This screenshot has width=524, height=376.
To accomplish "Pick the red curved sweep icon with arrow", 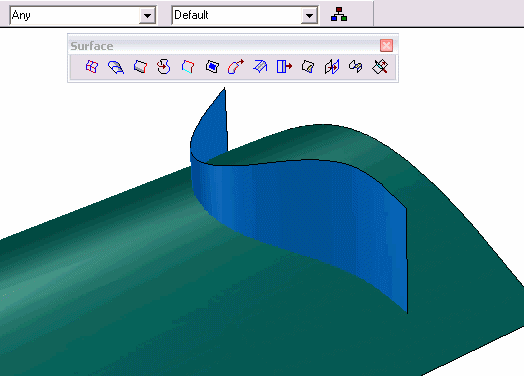I will click(236, 67).
